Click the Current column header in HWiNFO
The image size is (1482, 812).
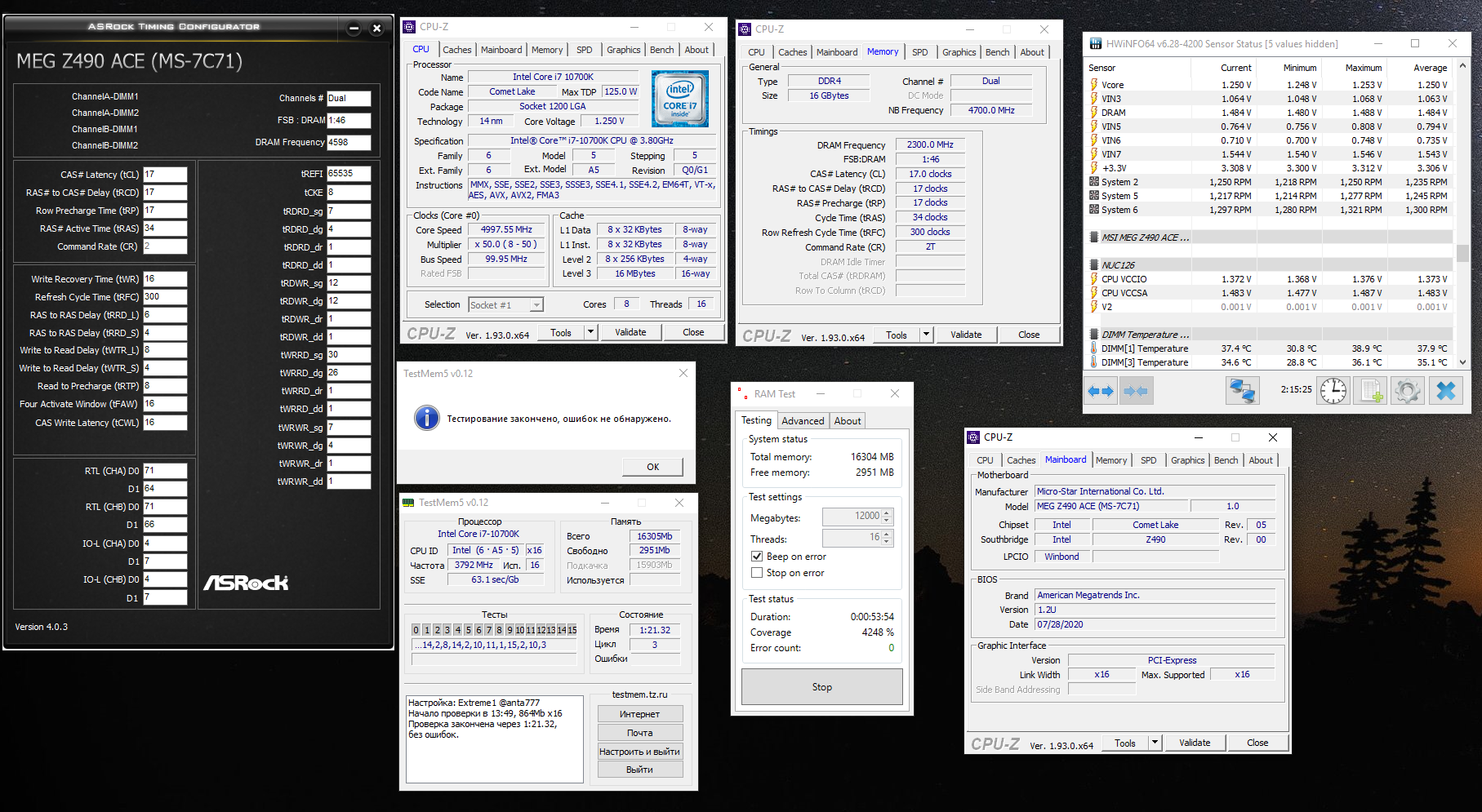tap(1235, 68)
